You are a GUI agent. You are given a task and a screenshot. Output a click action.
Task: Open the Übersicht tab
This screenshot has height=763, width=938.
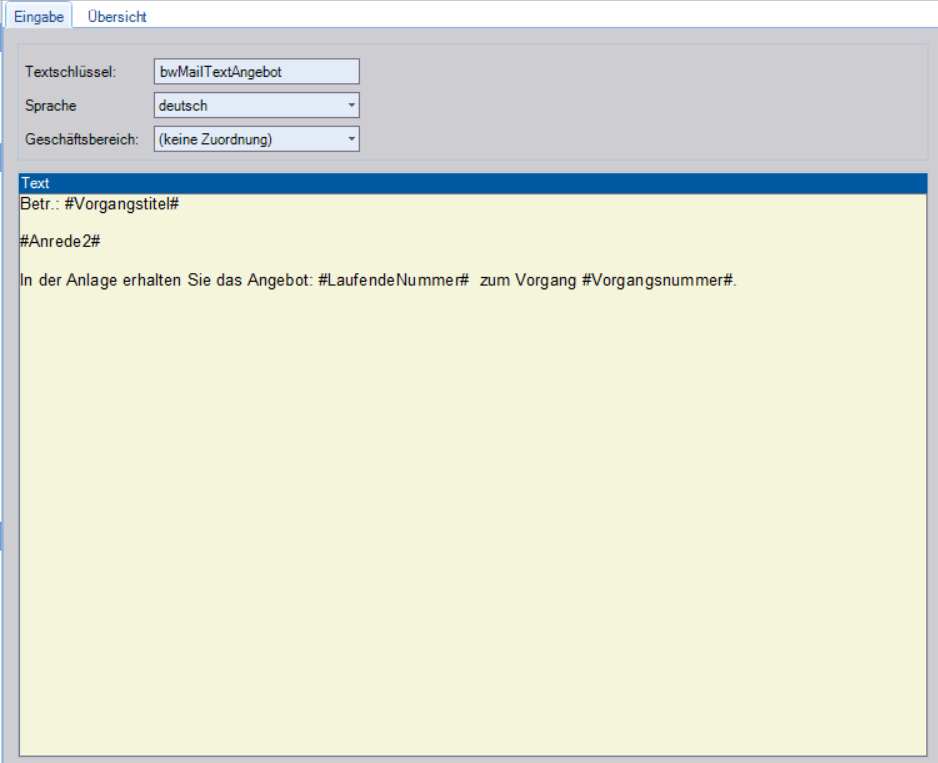117,16
